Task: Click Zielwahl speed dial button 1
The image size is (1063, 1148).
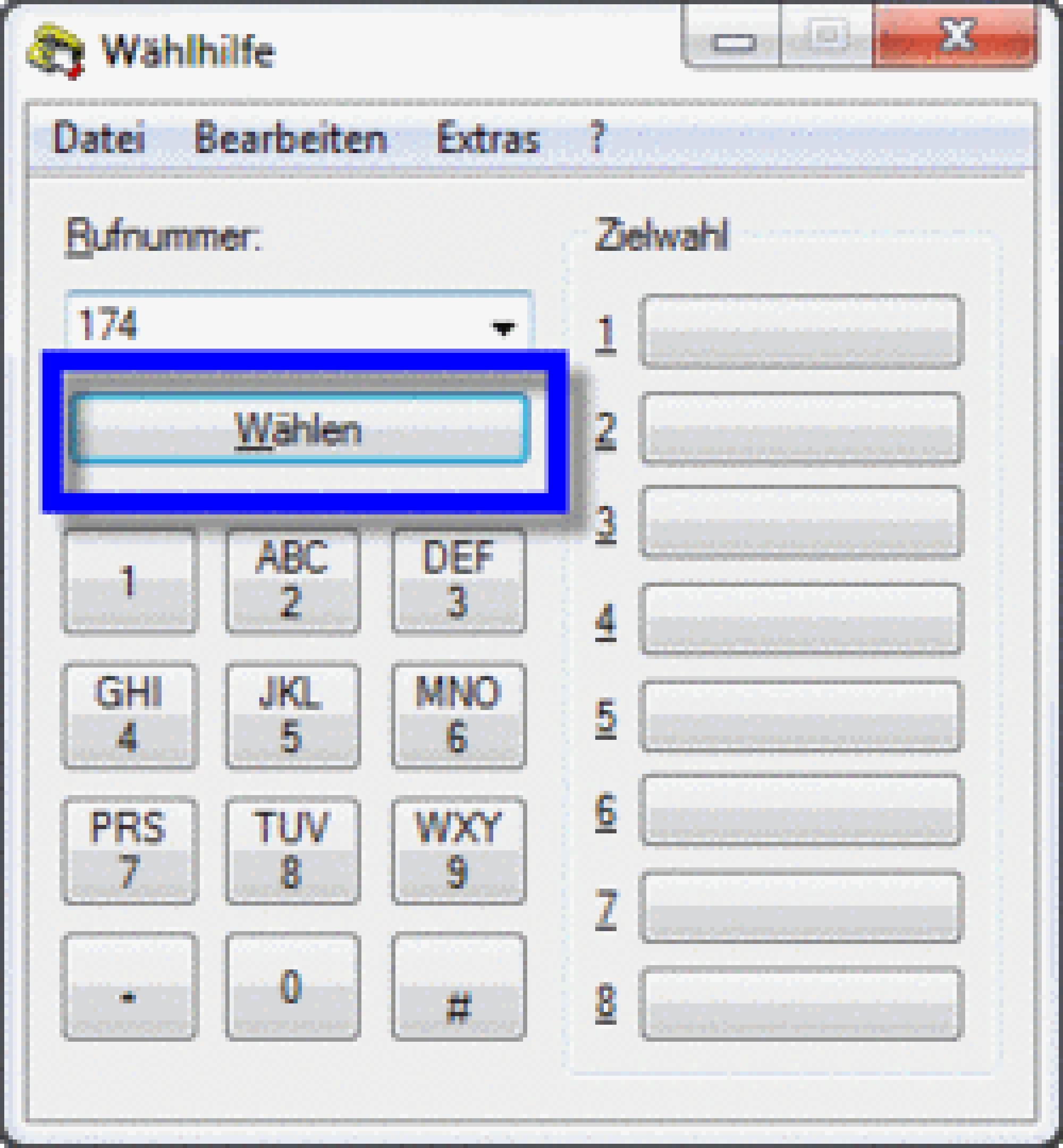Action: (800, 331)
